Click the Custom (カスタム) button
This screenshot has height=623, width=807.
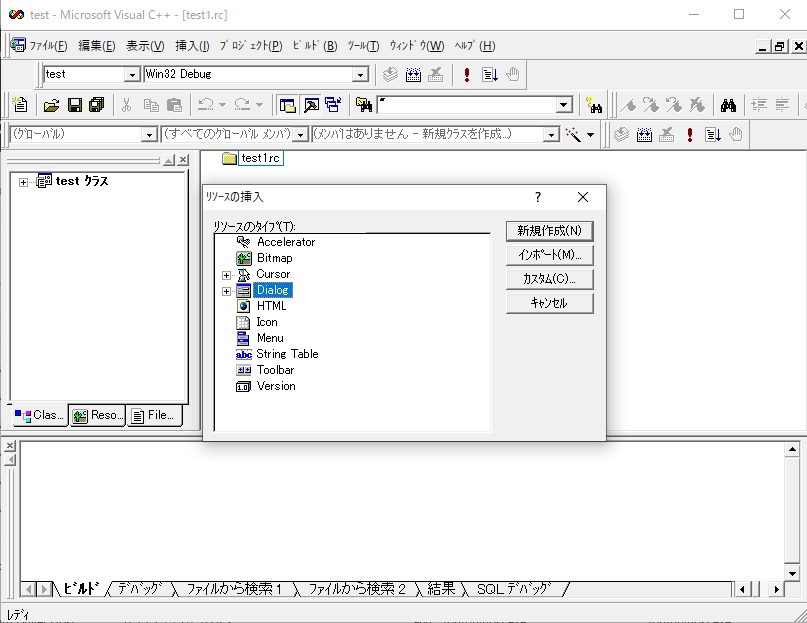click(x=550, y=279)
